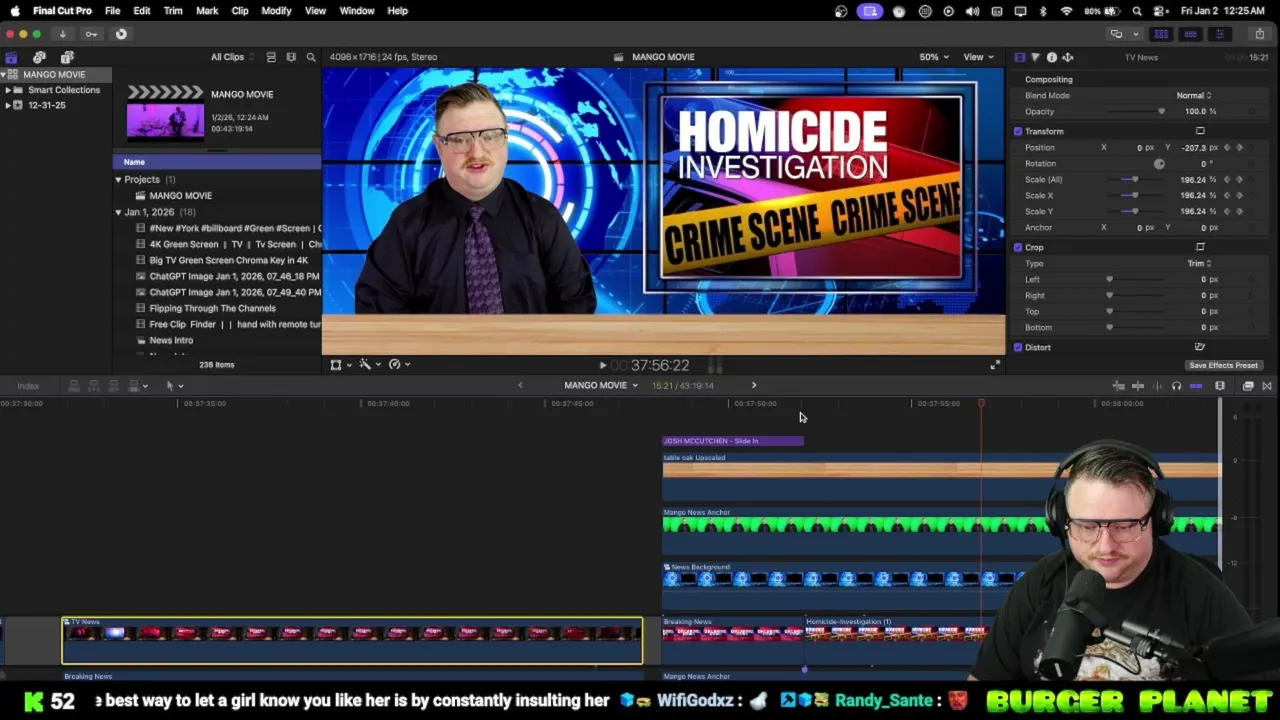Viewport: 1280px width, 720px height.
Task: Select the JOSH MCCUTCHEN Slide In title clip
Action: coord(733,441)
